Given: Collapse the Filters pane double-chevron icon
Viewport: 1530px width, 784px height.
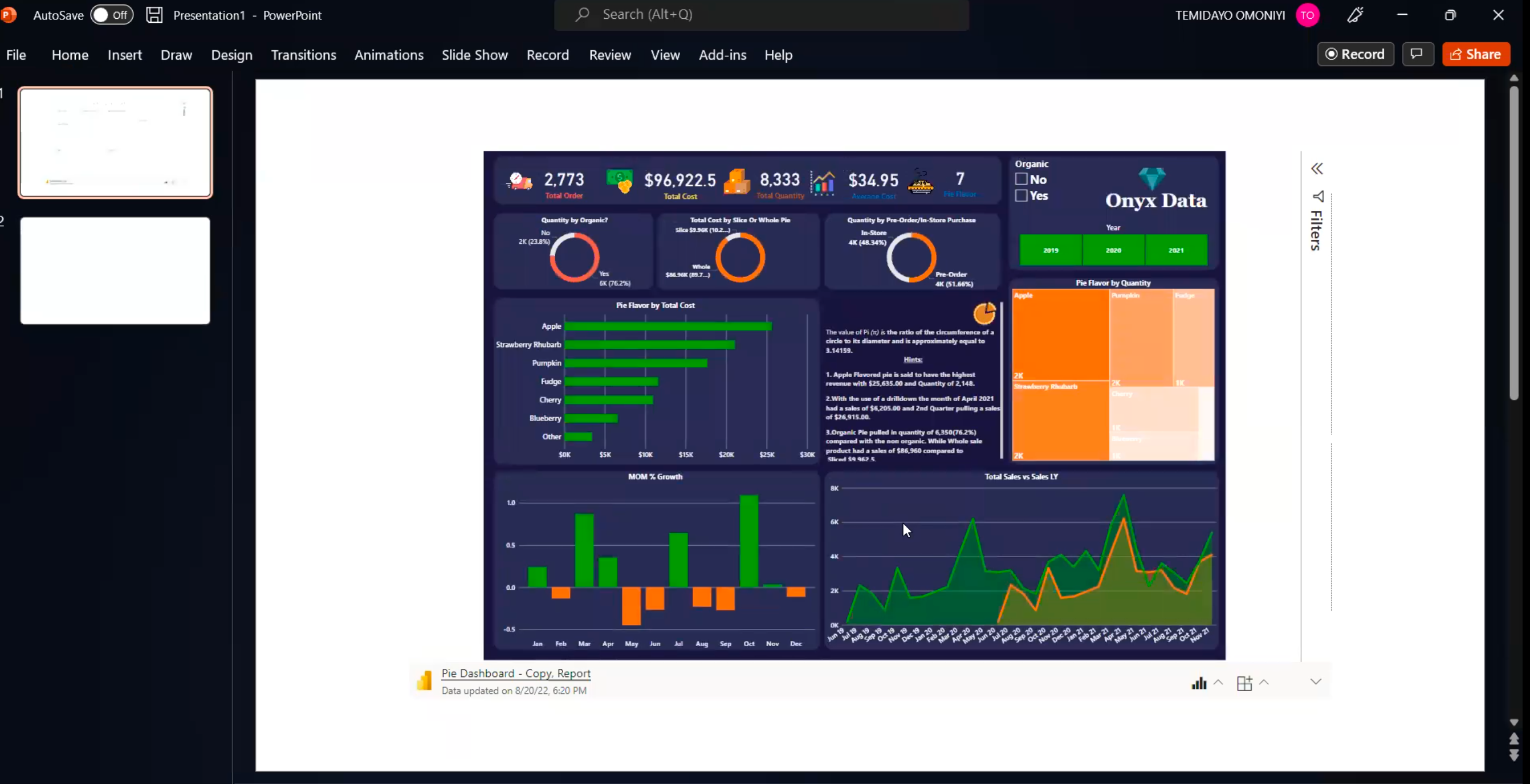Looking at the screenshot, I should click(x=1317, y=169).
